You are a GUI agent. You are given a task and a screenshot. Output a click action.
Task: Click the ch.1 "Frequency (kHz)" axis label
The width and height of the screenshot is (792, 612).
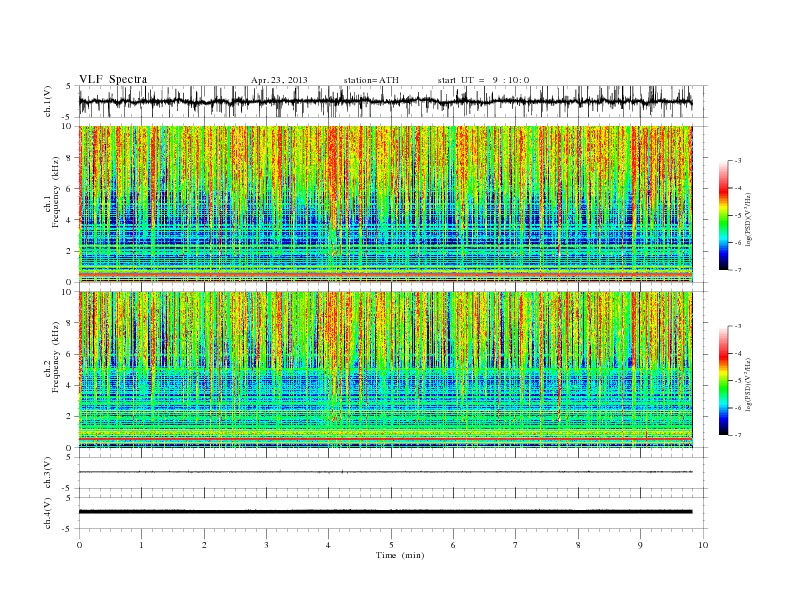56,192
